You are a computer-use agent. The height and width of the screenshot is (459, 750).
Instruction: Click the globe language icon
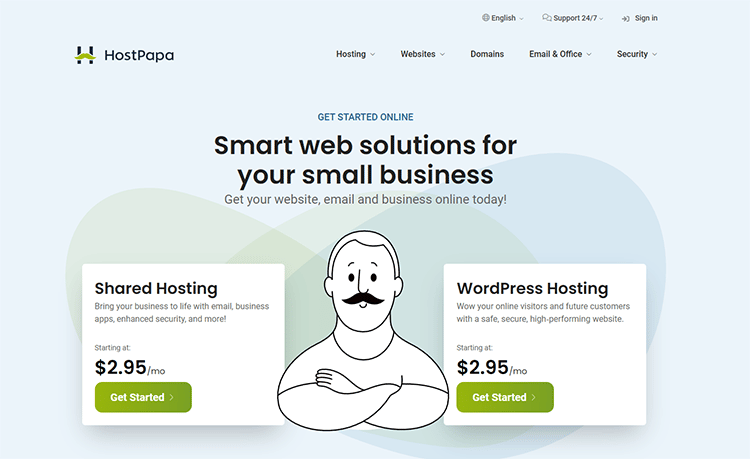[486, 18]
